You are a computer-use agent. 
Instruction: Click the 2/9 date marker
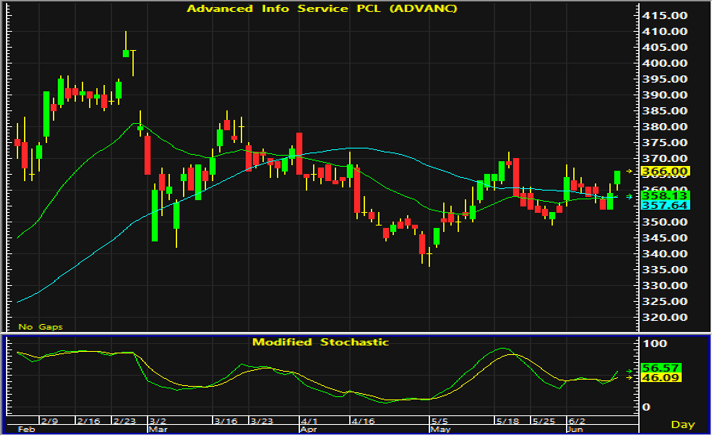[x=50, y=421]
